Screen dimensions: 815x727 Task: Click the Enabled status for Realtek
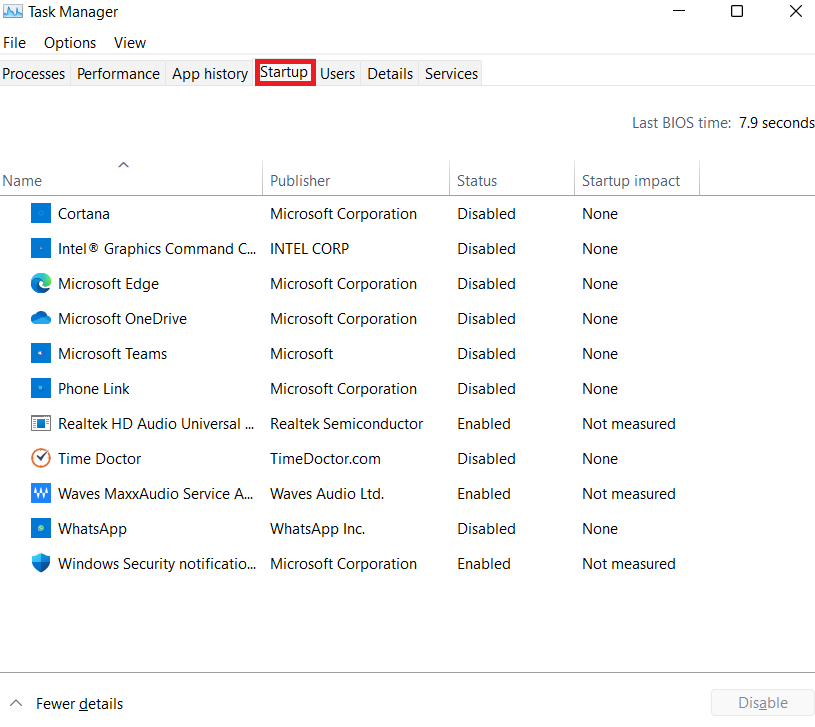[484, 424]
